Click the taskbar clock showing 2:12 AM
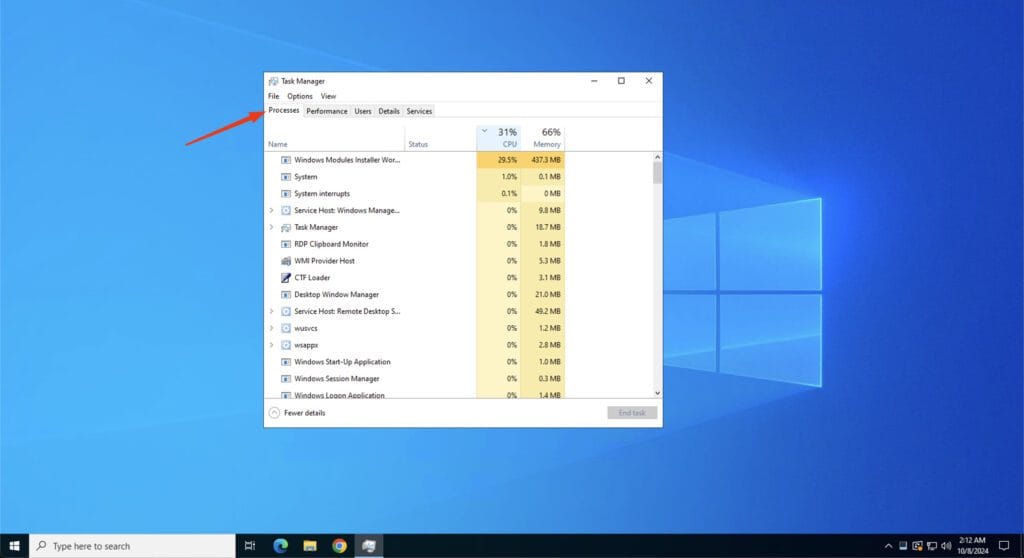The height and width of the screenshot is (558, 1024). (x=972, y=546)
